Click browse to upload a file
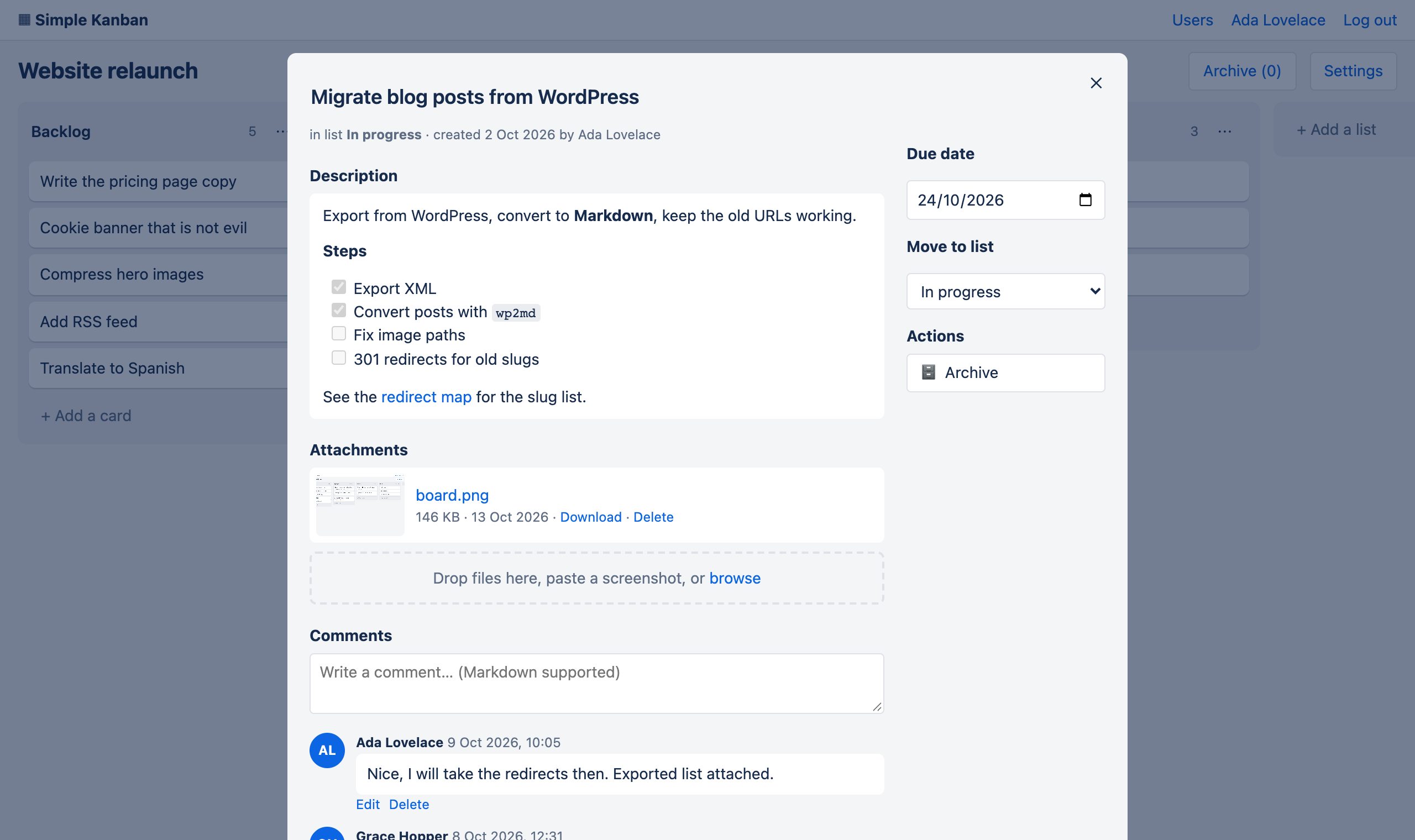Viewport: 1415px width, 840px height. pos(735,578)
